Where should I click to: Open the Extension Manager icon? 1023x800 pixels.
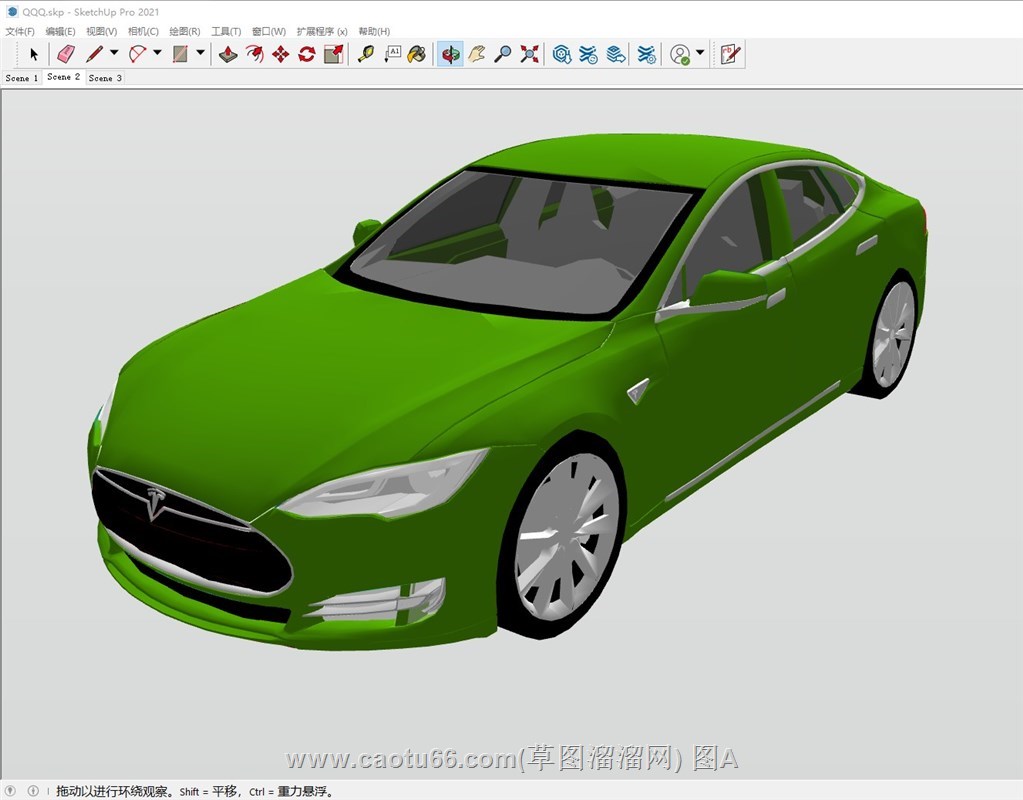coord(647,54)
